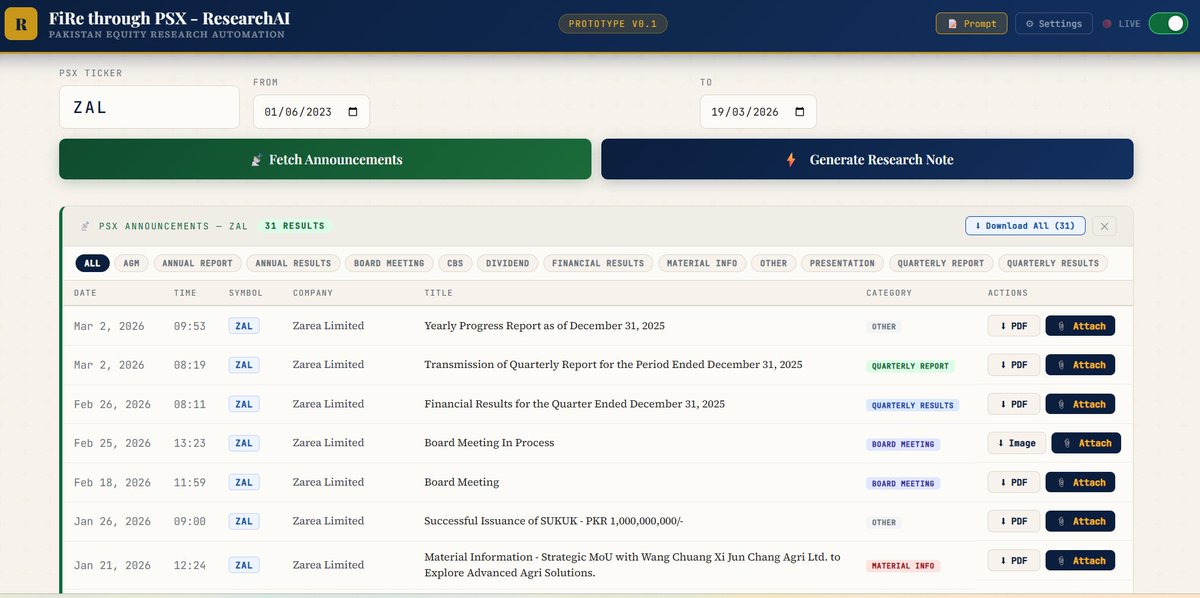Click QUARTERLY REPORT badge in Mar 2 row
1200x598 pixels.
click(x=910, y=366)
